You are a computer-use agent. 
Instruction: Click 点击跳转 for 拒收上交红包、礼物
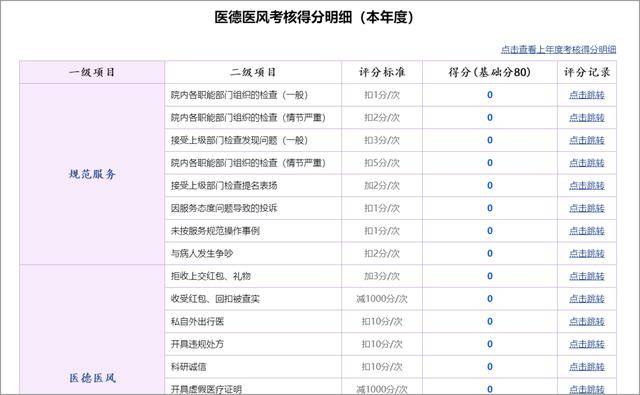point(587,276)
